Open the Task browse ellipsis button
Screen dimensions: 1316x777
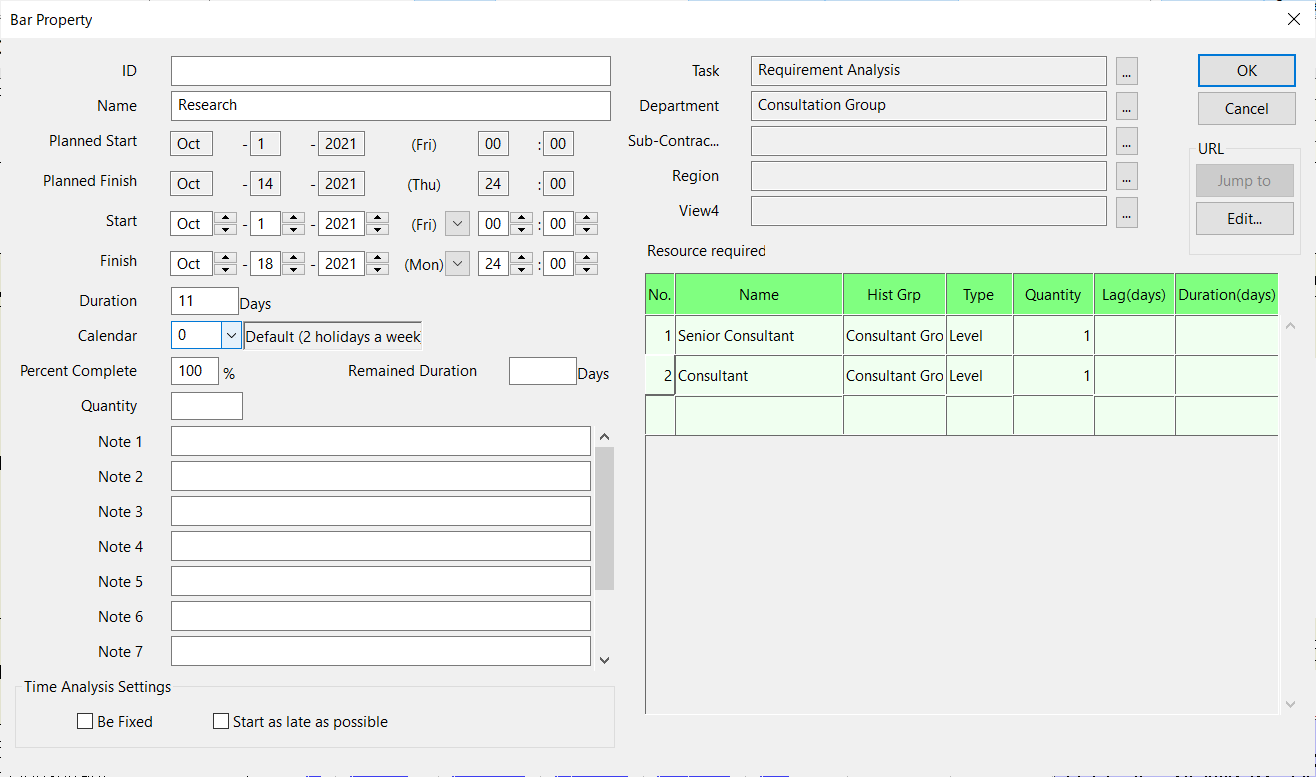point(1127,71)
